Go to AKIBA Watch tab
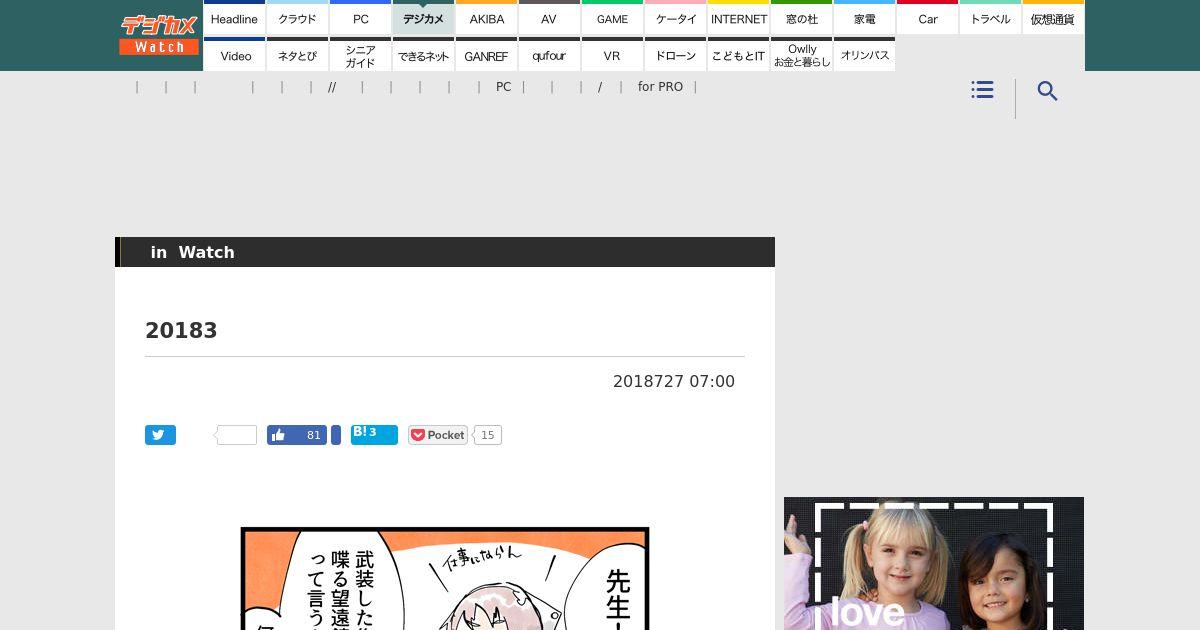Image resolution: width=1200 pixels, height=630 pixels. [x=486, y=17]
